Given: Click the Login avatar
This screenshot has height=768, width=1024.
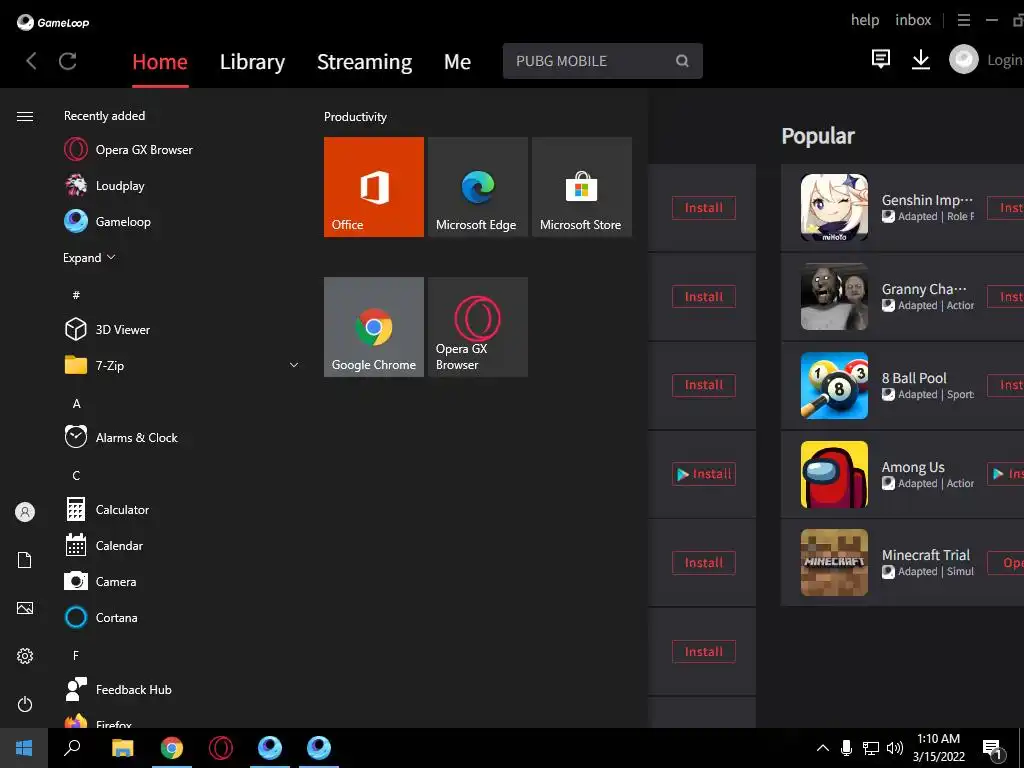Looking at the screenshot, I should click(x=964, y=59).
